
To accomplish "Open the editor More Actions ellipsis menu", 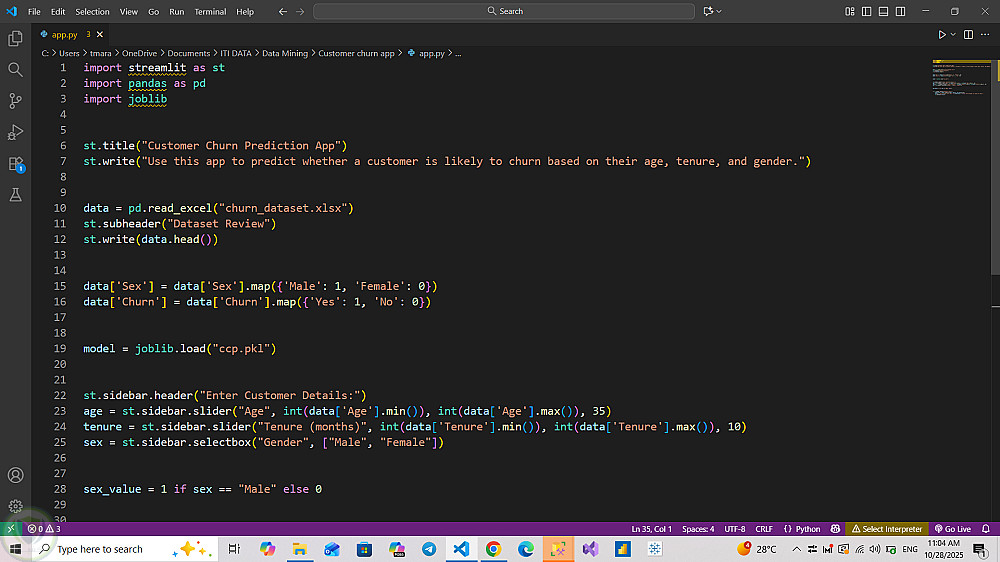I will [985, 34].
